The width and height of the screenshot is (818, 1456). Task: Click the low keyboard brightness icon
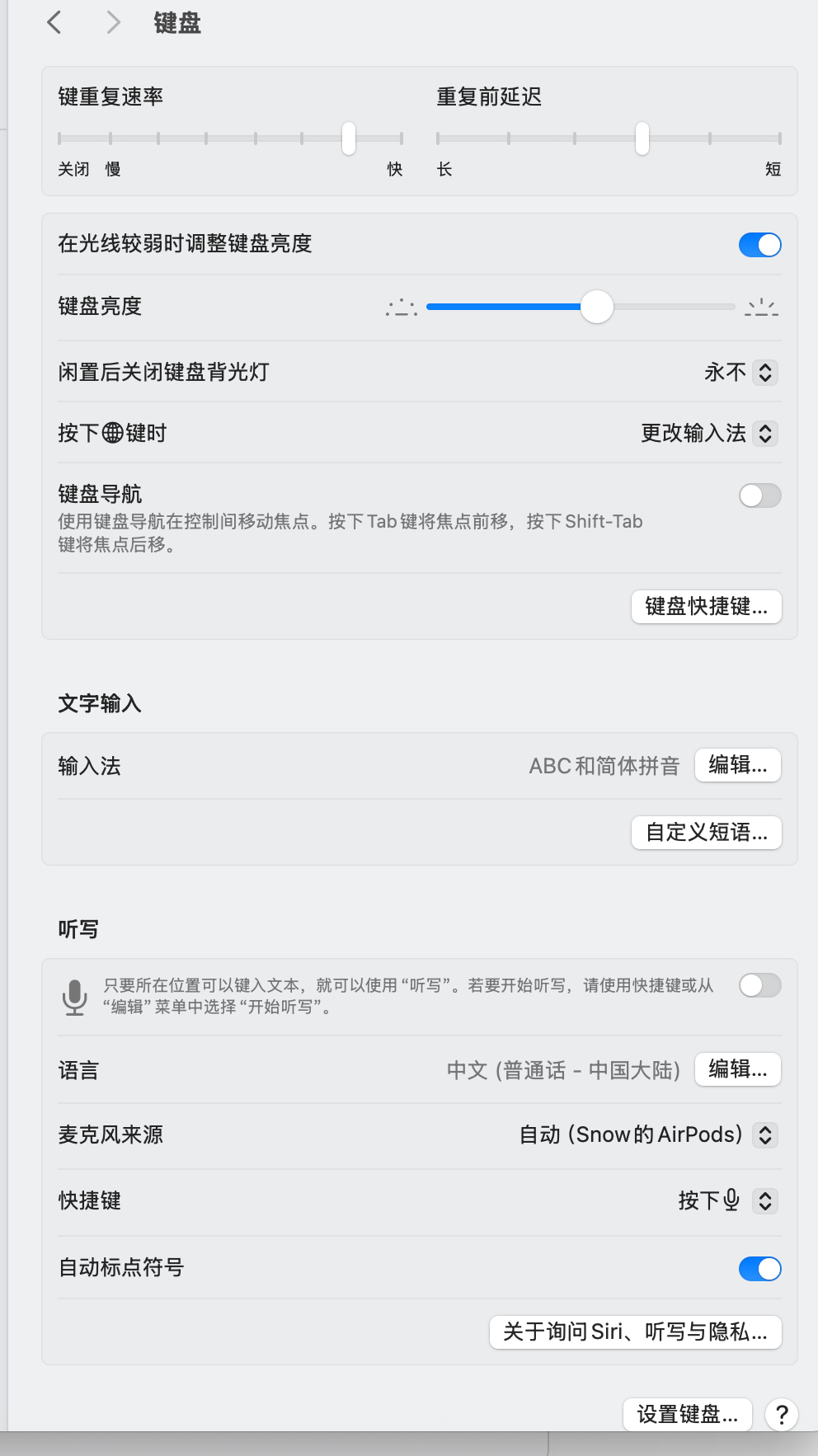[x=402, y=308]
